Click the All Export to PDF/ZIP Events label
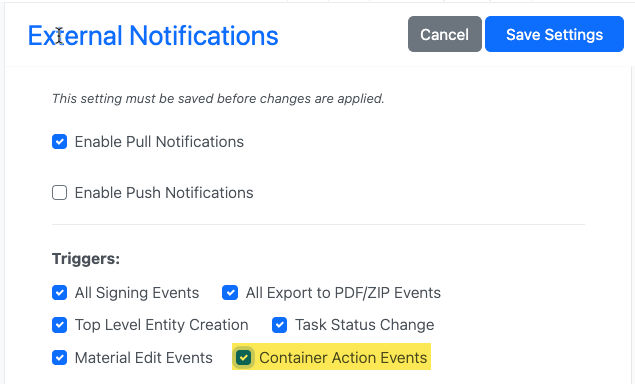This screenshot has width=635, height=384. click(x=343, y=293)
